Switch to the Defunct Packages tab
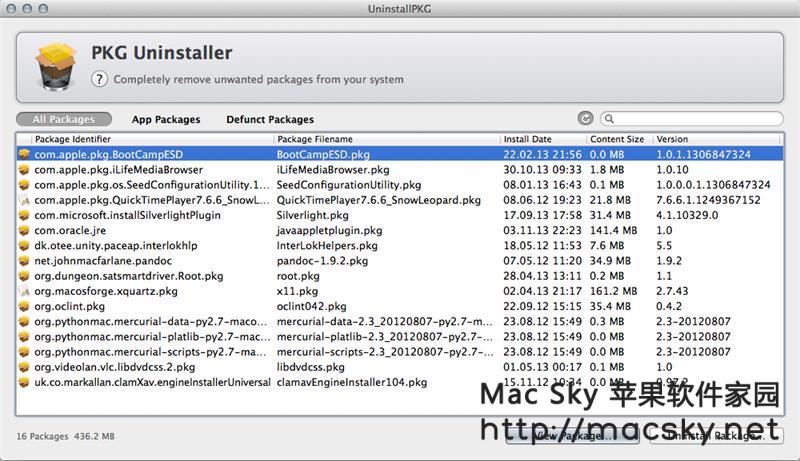800x461 pixels. pos(270,119)
